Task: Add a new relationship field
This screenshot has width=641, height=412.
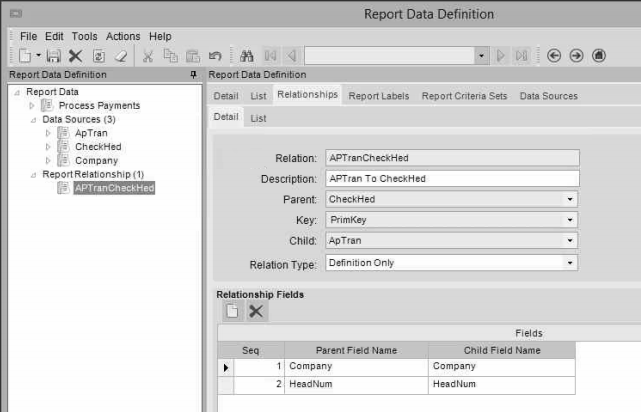Action: coord(233,311)
